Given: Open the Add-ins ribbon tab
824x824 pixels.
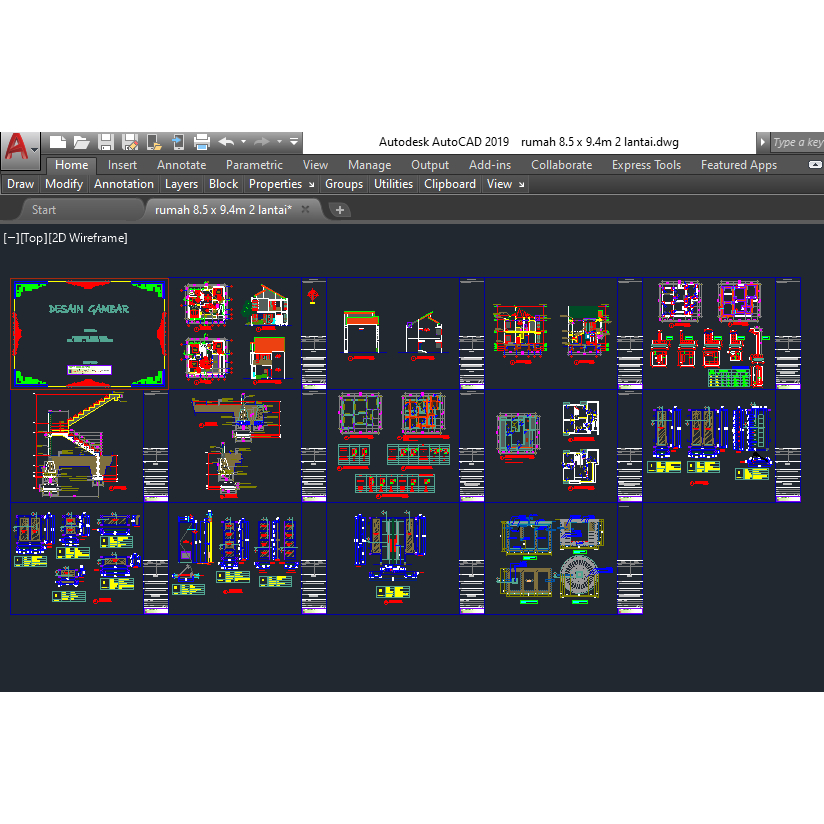Looking at the screenshot, I should tap(490, 165).
